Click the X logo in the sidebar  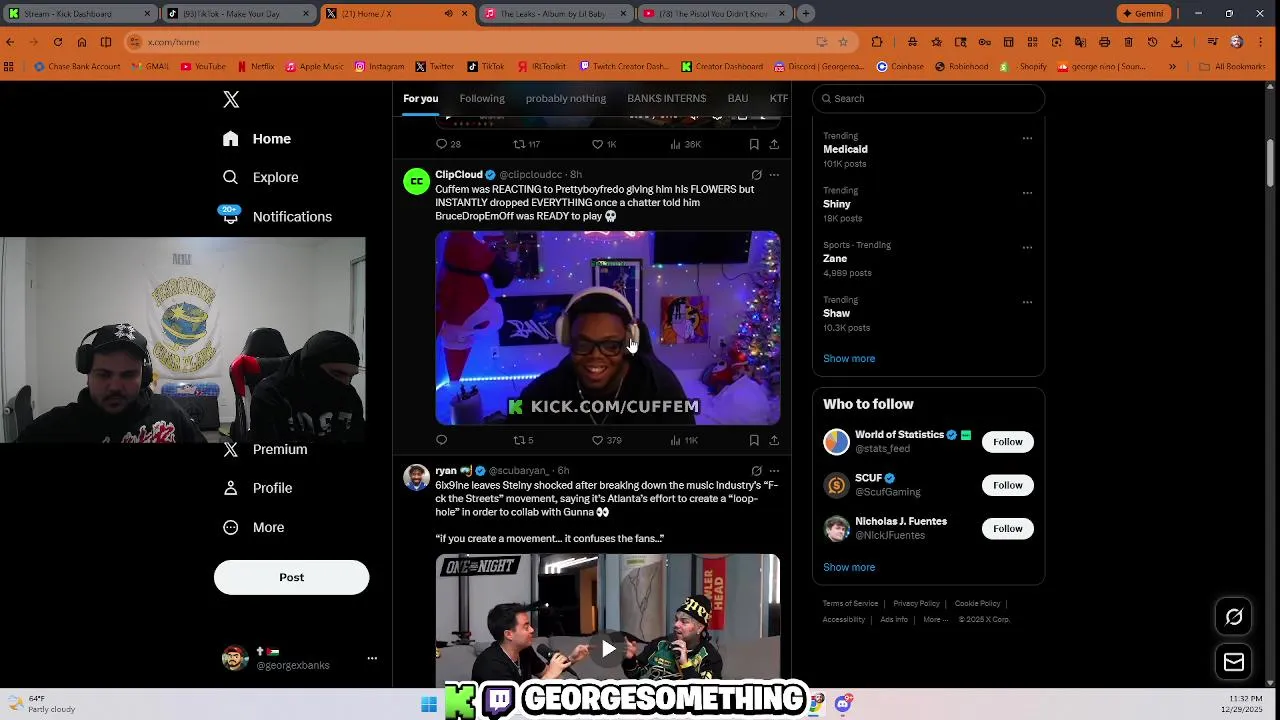(x=231, y=99)
